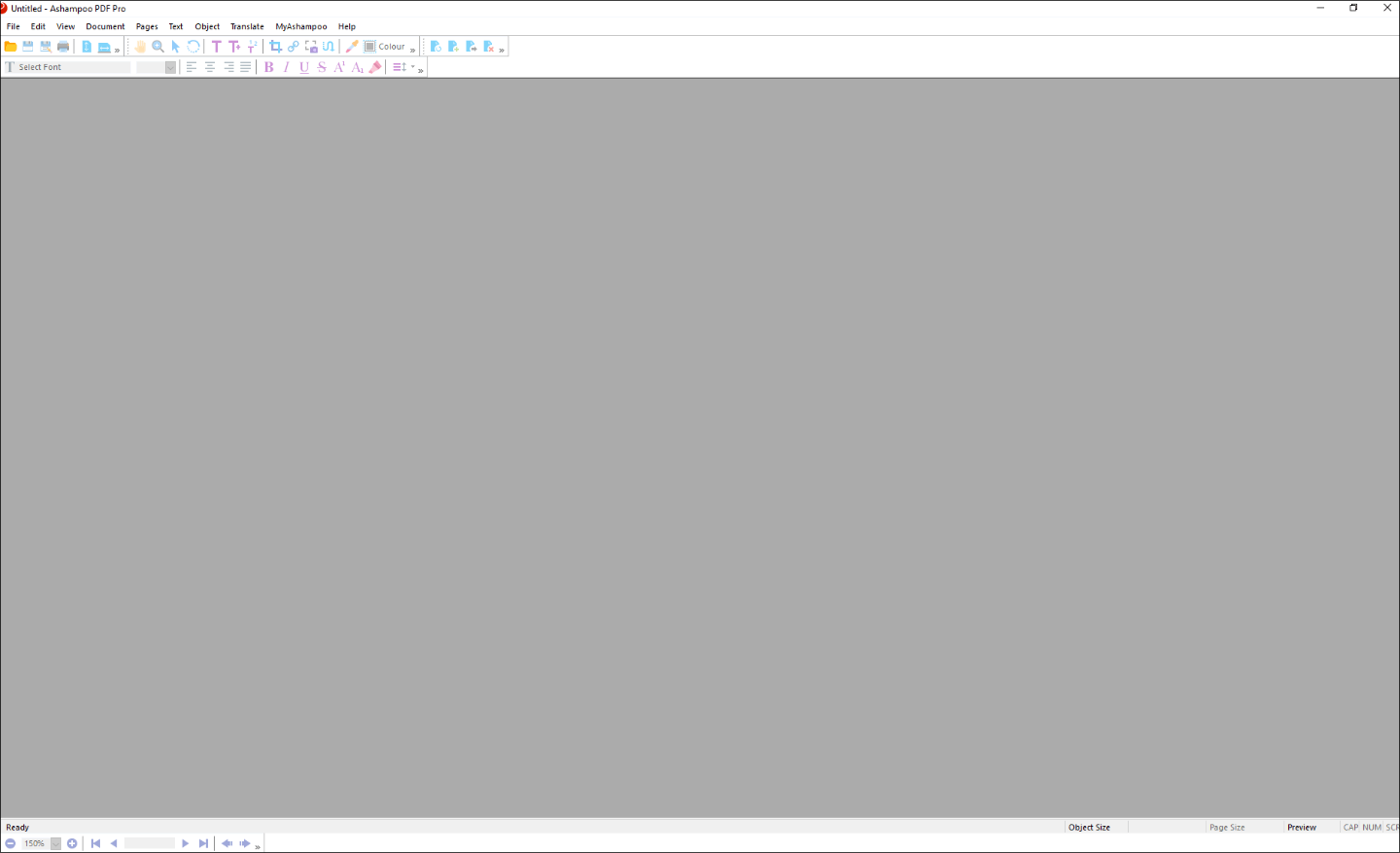Open the Object menu
Screen dimensions: 1400x853
point(207,26)
